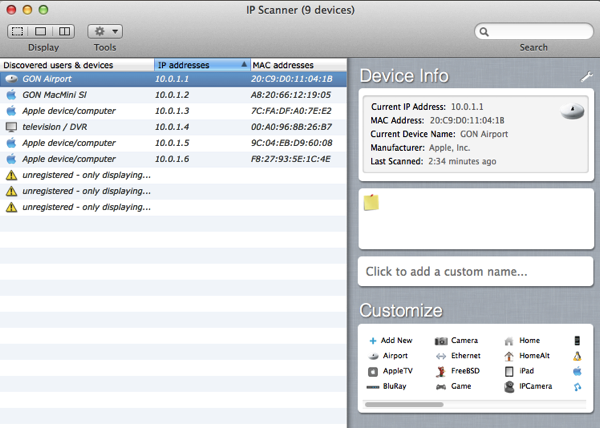Screen dimensions: 600x428
Task: Select the first Display layout mode button
Action: pyautogui.click(x=18, y=31)
